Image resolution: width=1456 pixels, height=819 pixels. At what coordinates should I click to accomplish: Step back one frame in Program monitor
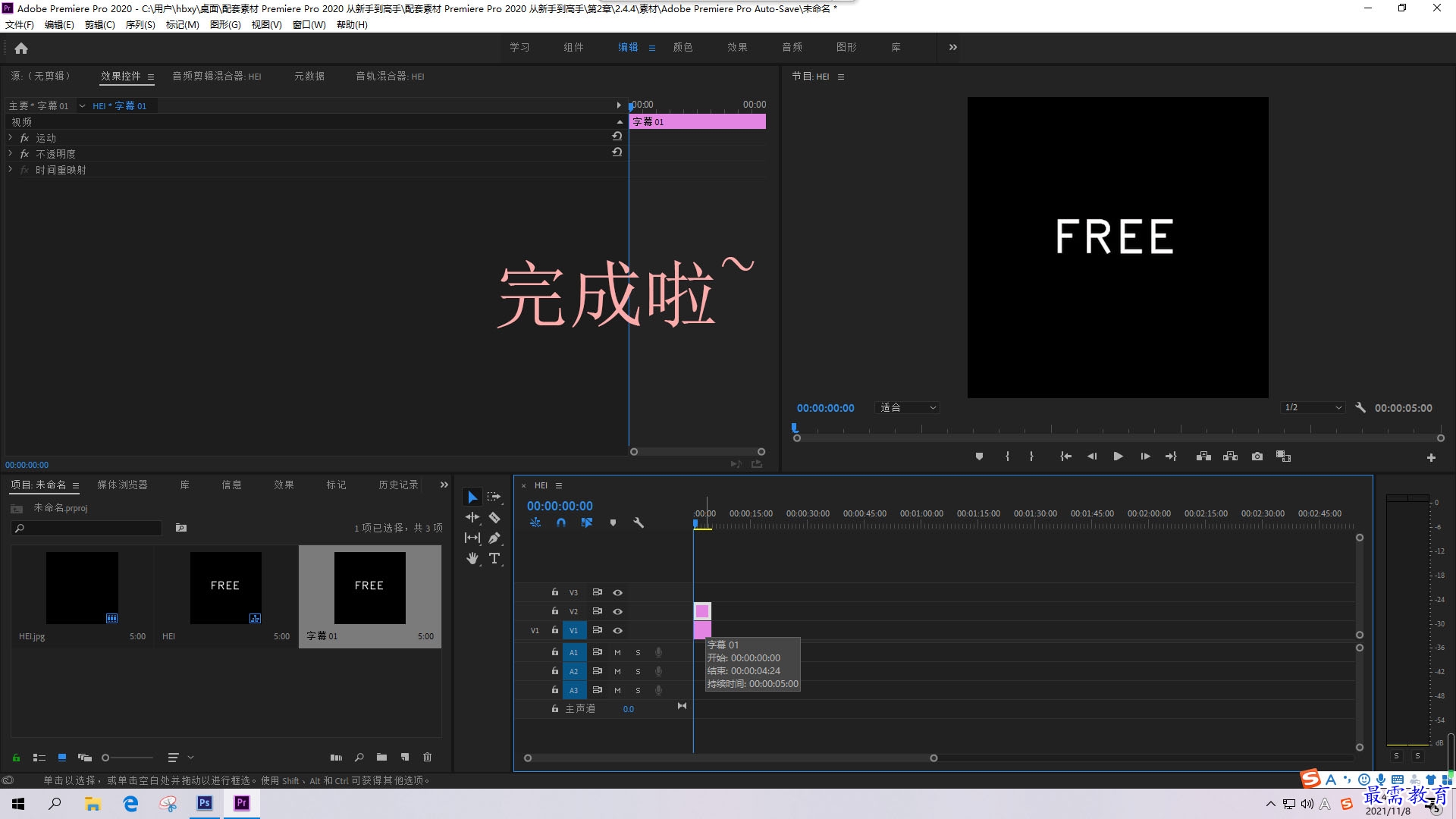click(1091, 457)
